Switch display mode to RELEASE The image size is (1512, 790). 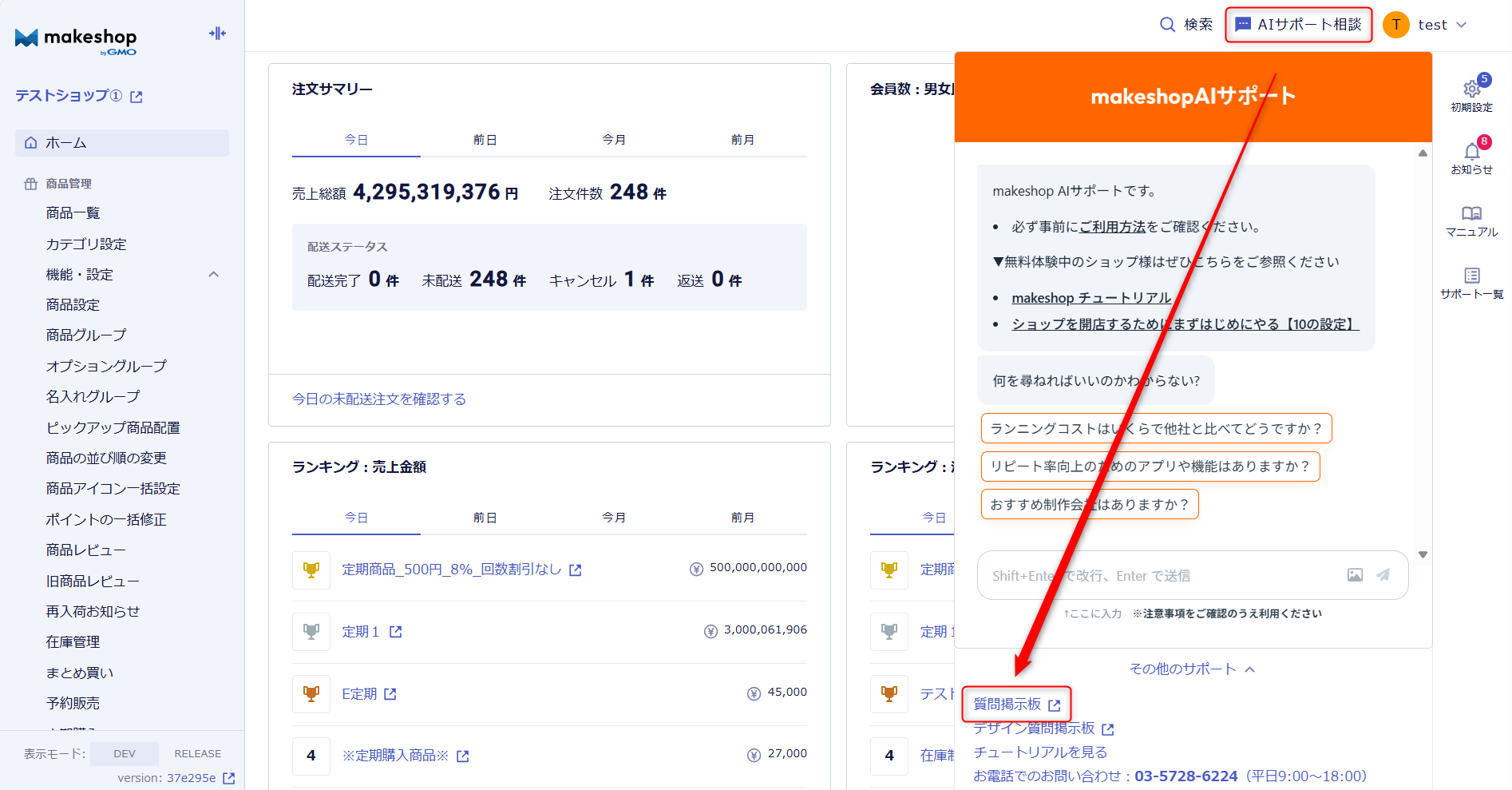[x=198, y=753]
